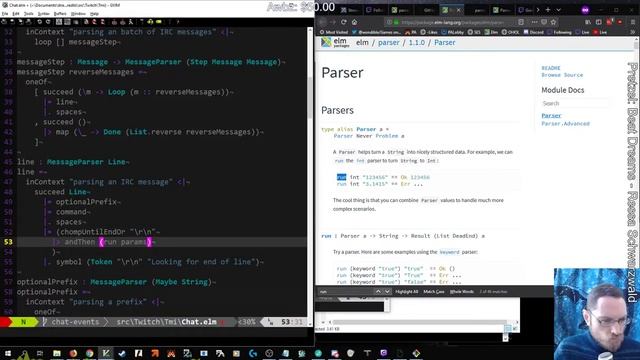Click the GVim find and replace toolbar icon
Screen dimensions: 640x360
(x=87, y=22)
